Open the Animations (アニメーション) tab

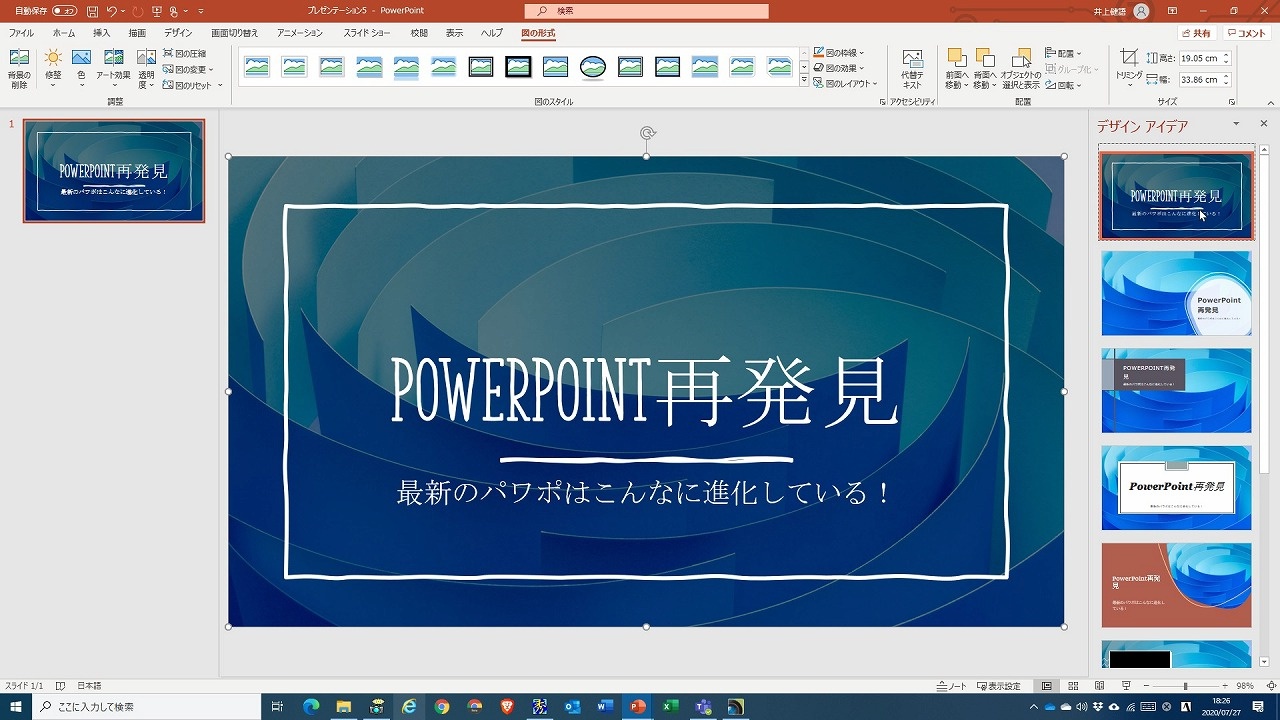tap(300, 33)
